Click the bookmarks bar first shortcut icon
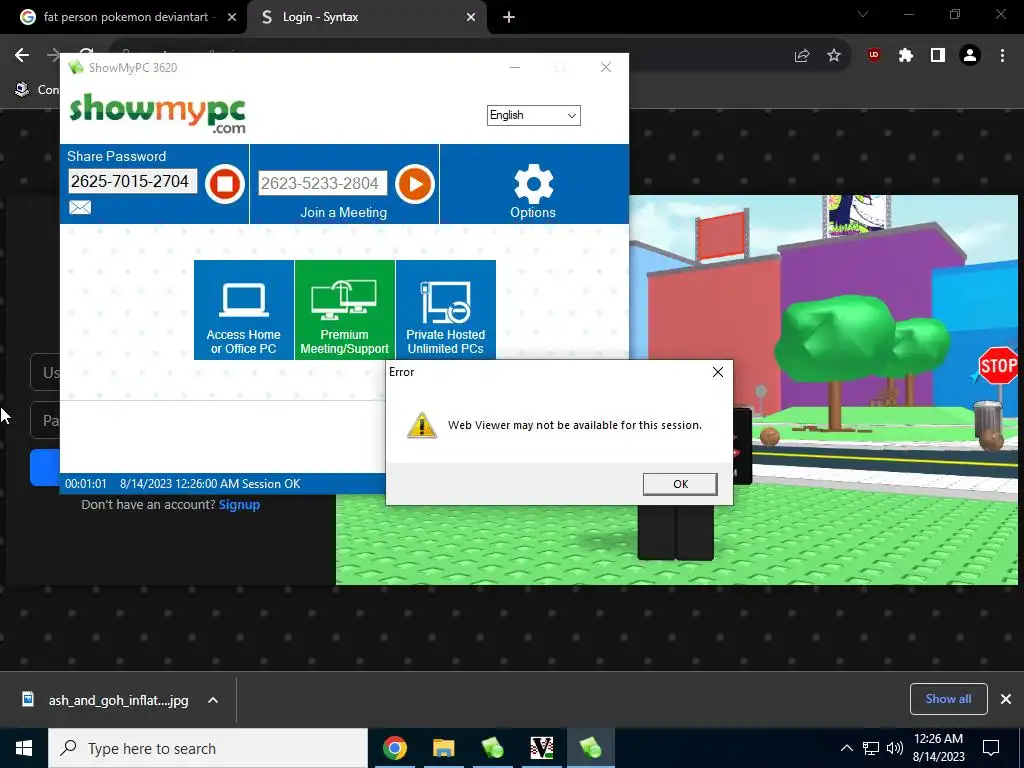The height and width of the screenshot is (768, 1024). (x=22, y=89)
